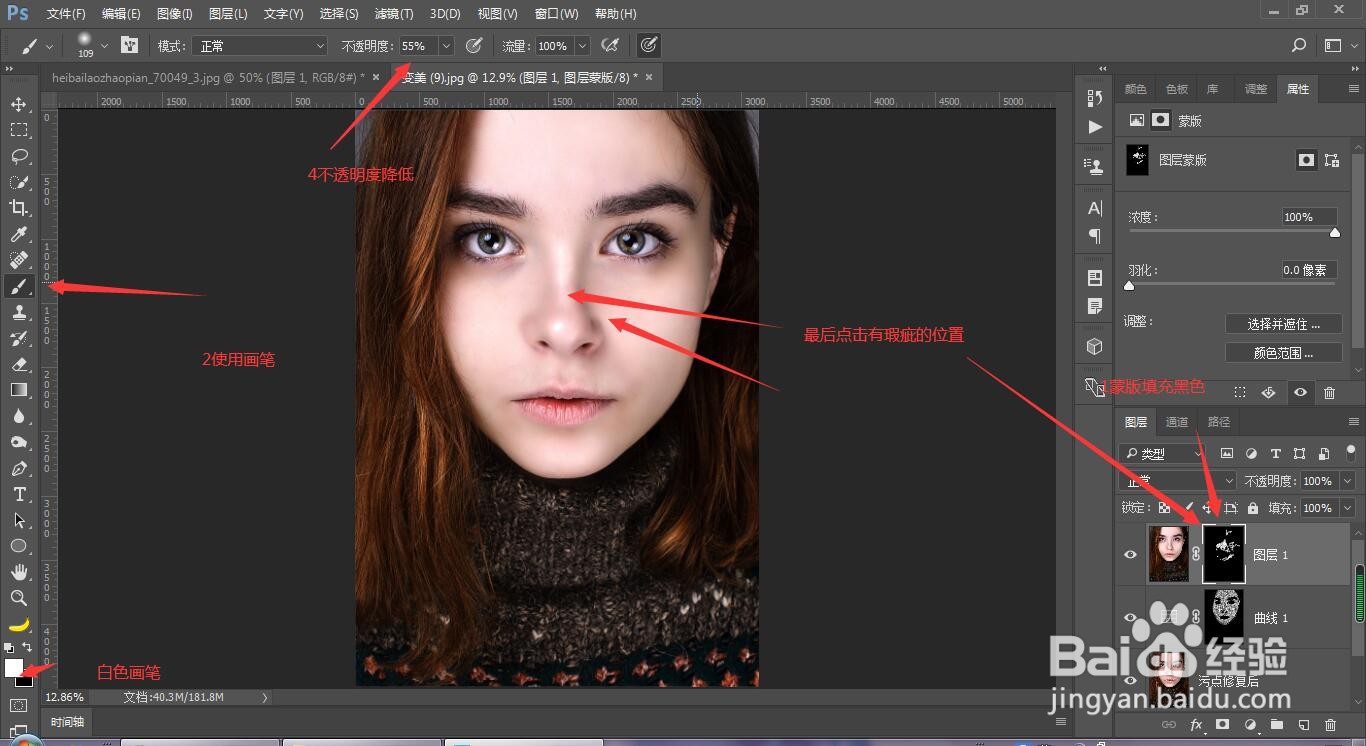Viewport: 1366px width, 746px height.
Task: Open layer filter 类型 dropdown
Action: pos(1164,454)
